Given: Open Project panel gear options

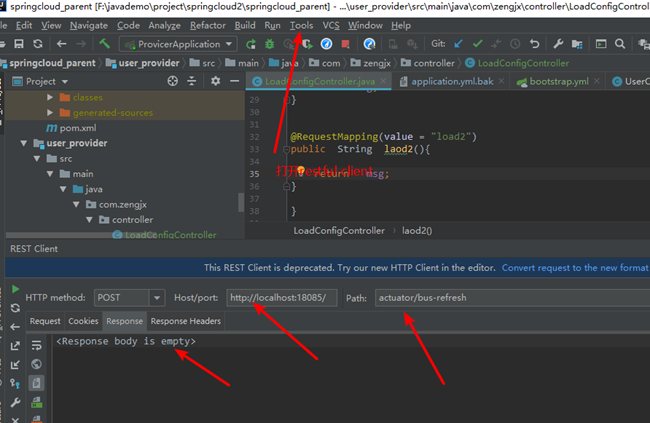Looking at the screenshot, I should click(215, 81).
